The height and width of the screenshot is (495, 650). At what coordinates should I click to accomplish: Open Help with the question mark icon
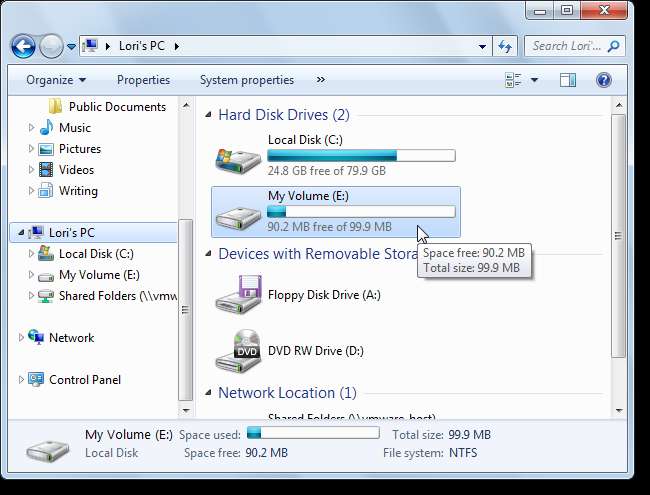604,80
